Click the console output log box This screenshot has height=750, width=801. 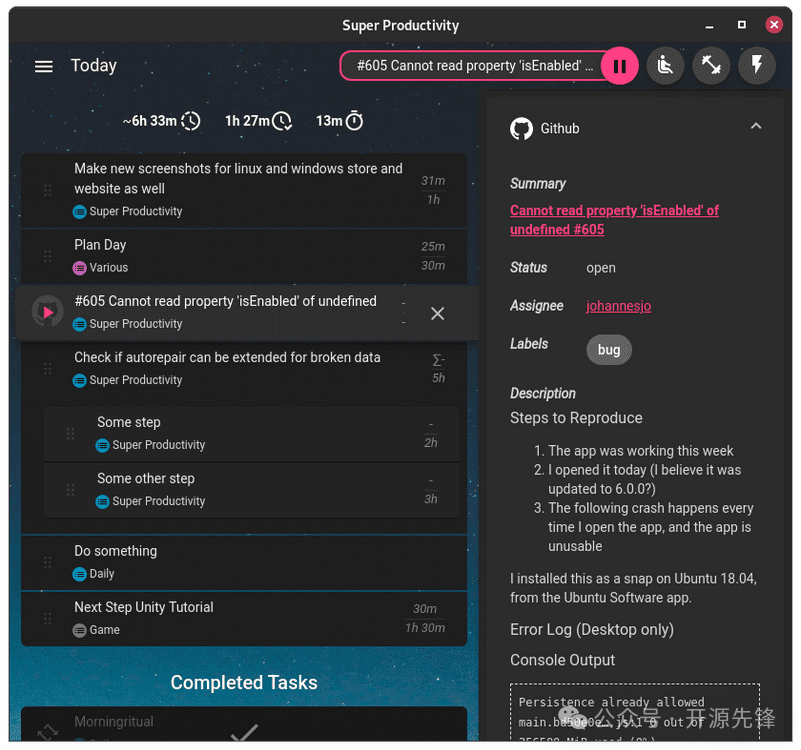(634, 712)
